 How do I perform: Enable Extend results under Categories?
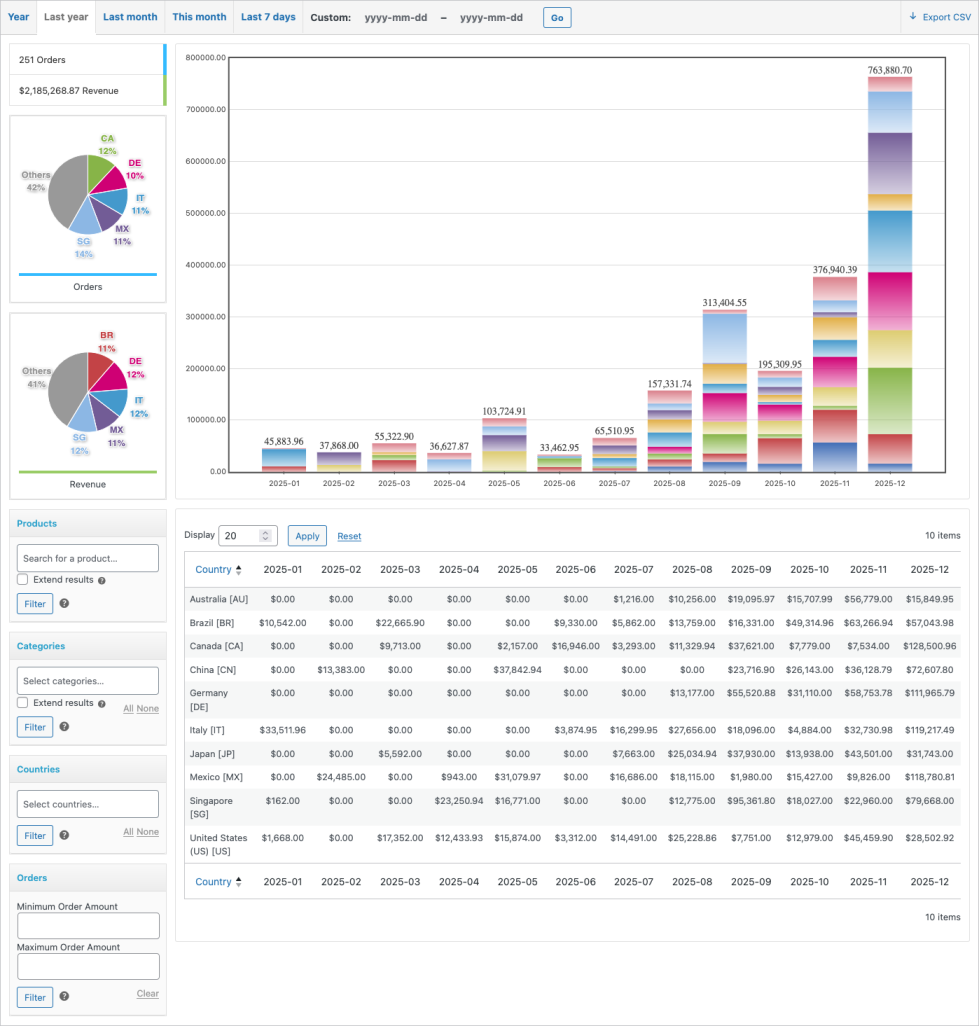click(21, 701)
